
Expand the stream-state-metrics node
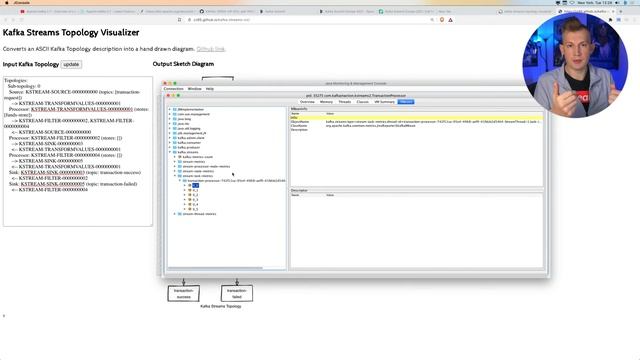pos(175,171)
